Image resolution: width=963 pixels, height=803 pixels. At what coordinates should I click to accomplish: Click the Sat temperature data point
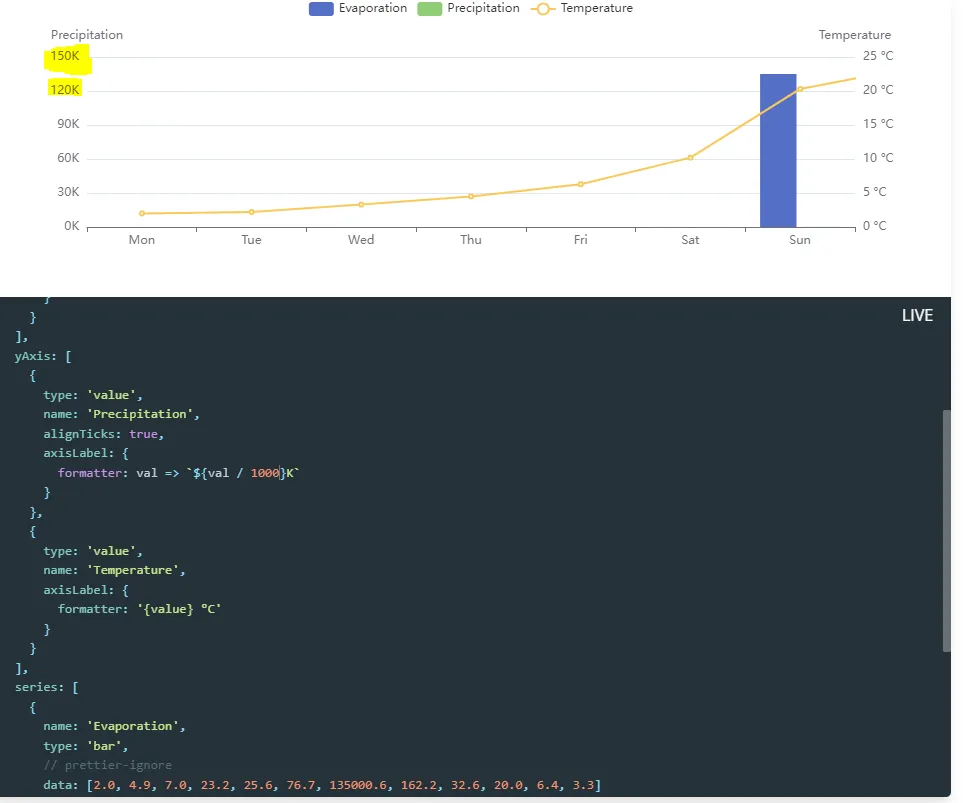690,158
